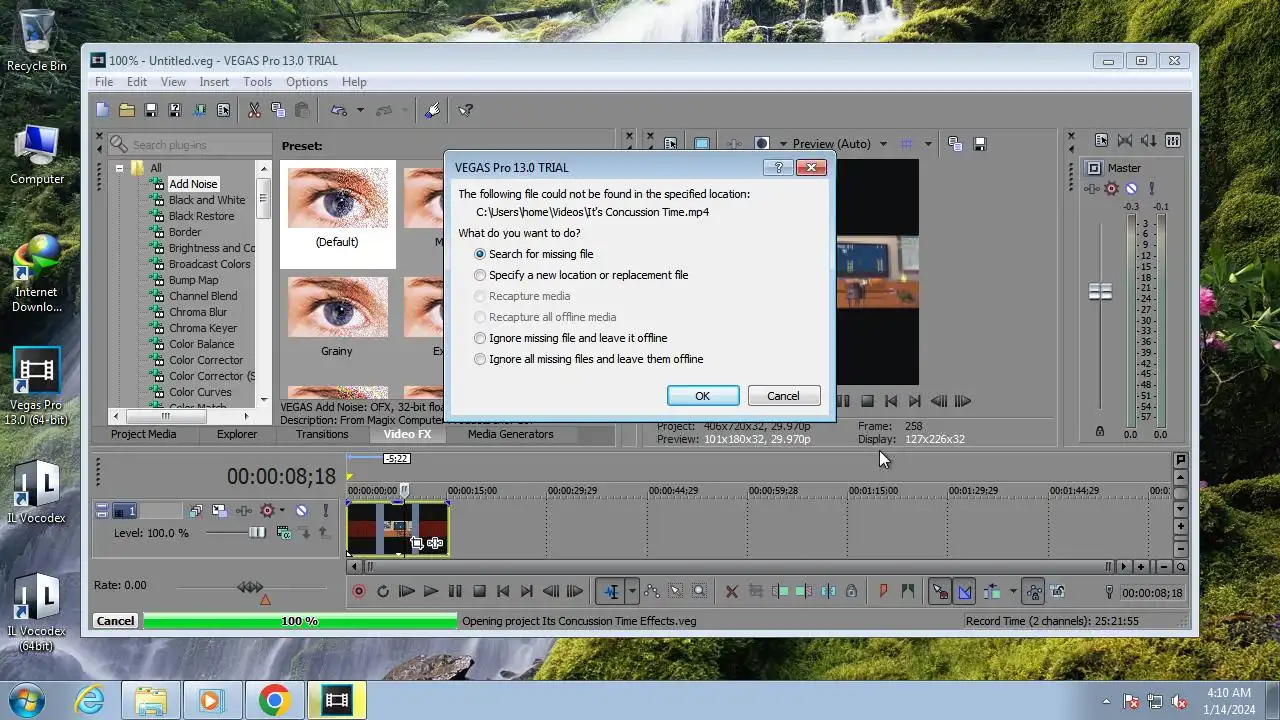Toggle Master bus mute in the mixer
Screen dimensions: 1280x720
click(x=1131, y=188)
